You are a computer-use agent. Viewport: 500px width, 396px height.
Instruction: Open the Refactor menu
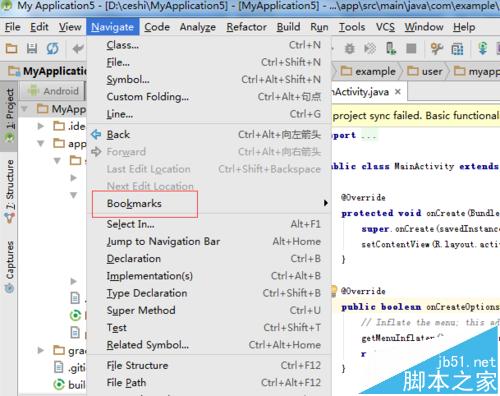[247, 27]
